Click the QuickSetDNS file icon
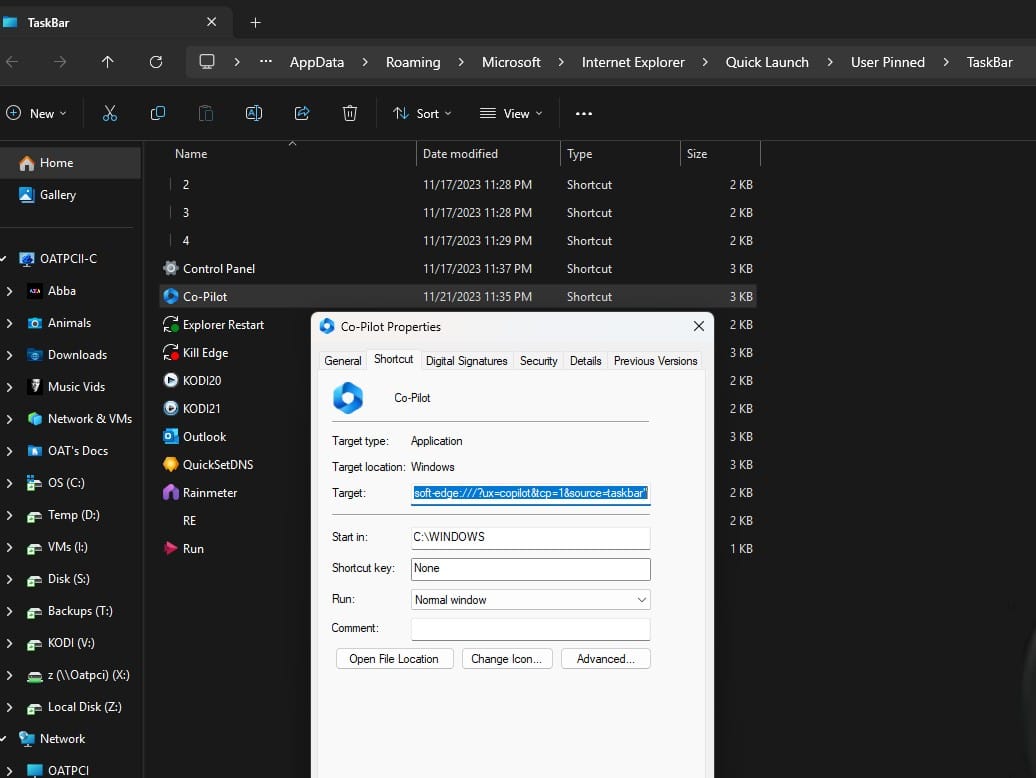 pos(171,464)
